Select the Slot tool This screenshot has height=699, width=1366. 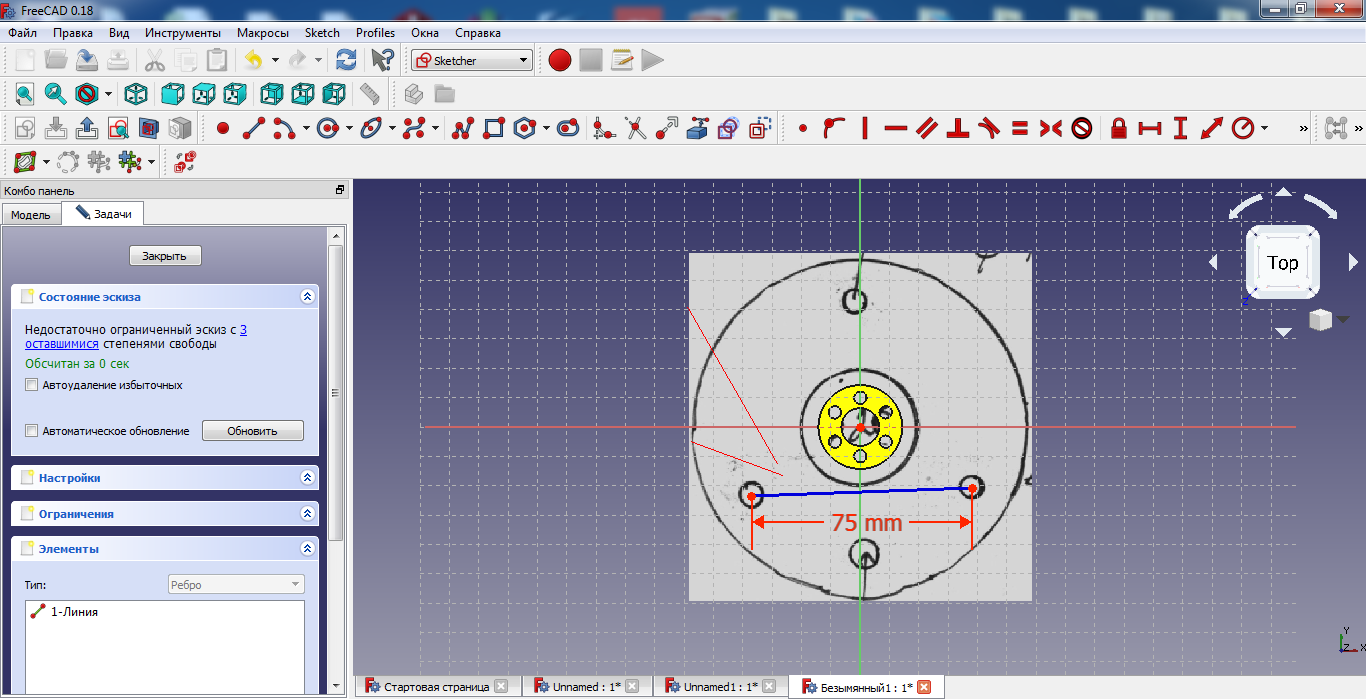coord(568,128)
